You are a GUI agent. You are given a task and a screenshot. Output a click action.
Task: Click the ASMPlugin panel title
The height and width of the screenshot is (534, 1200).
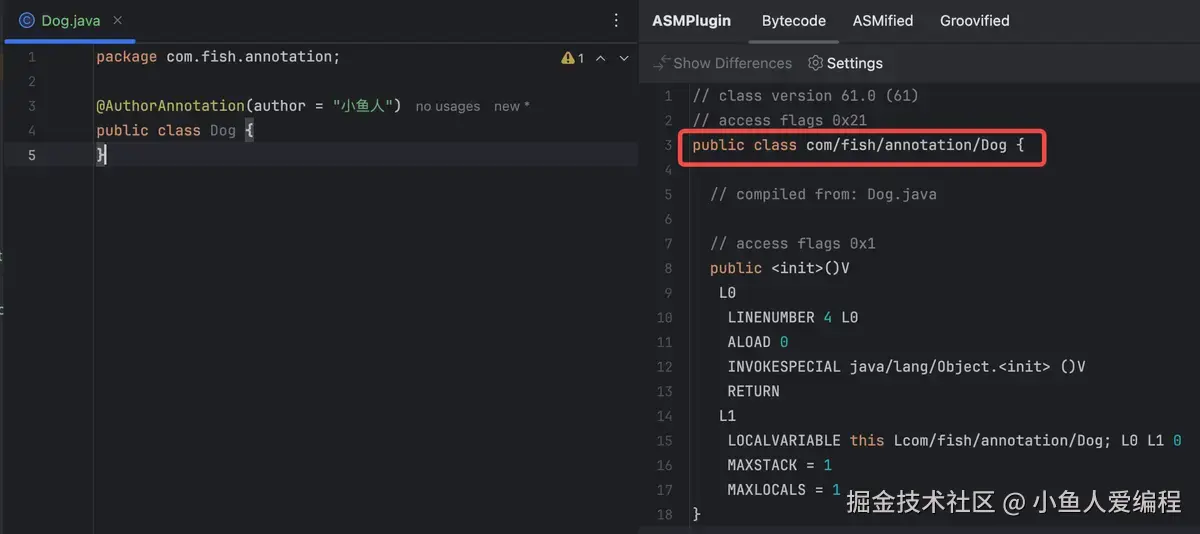[x=691, y=21]
